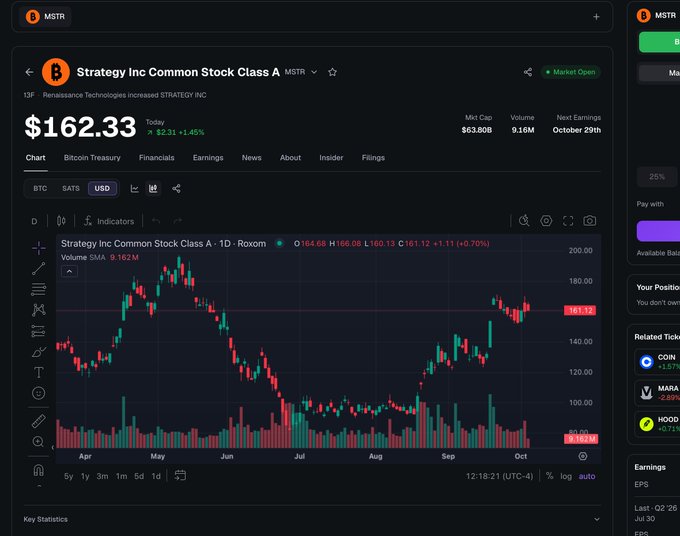Add MSTR to favorites with star icon
The width and height of the screenshot is (680, 536).
332,72
